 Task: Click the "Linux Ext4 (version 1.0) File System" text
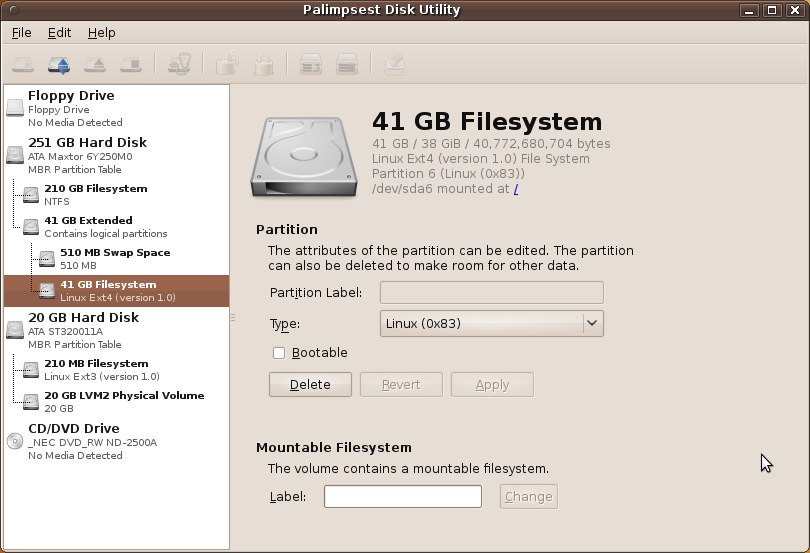tap(480, 159)
